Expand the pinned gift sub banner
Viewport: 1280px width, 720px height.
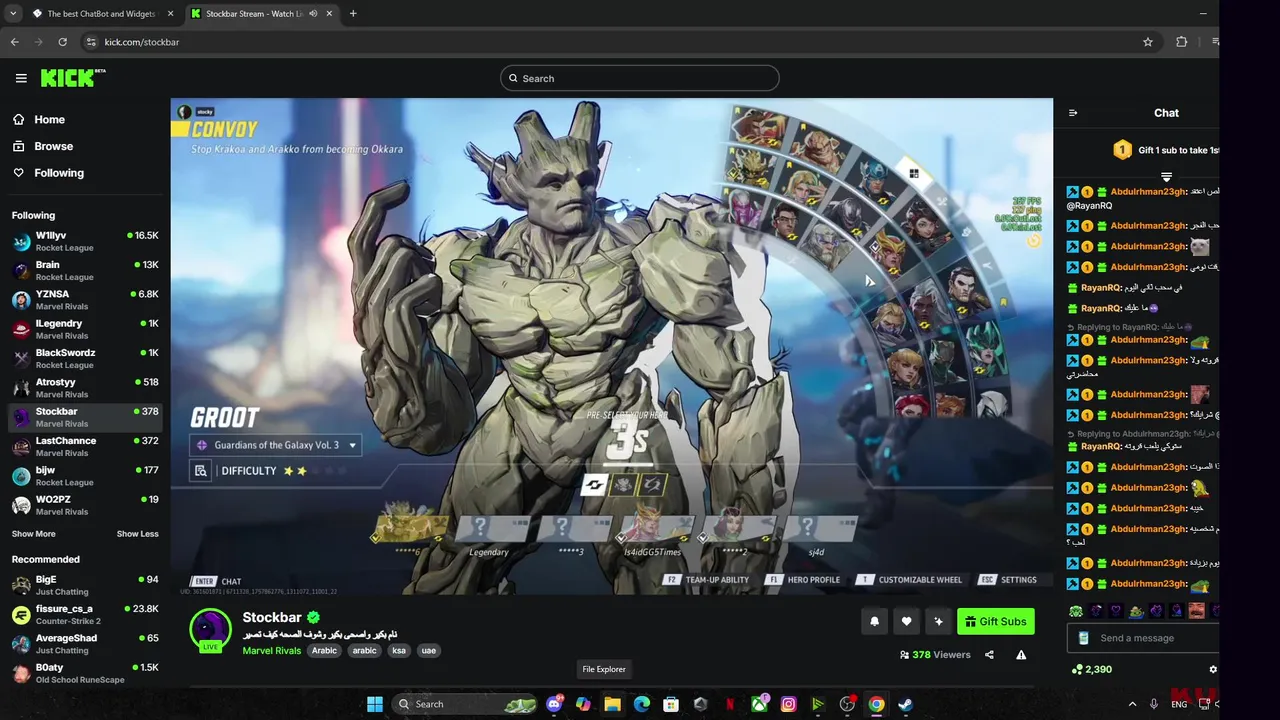pyautogui.click(x=1166, y=176)
